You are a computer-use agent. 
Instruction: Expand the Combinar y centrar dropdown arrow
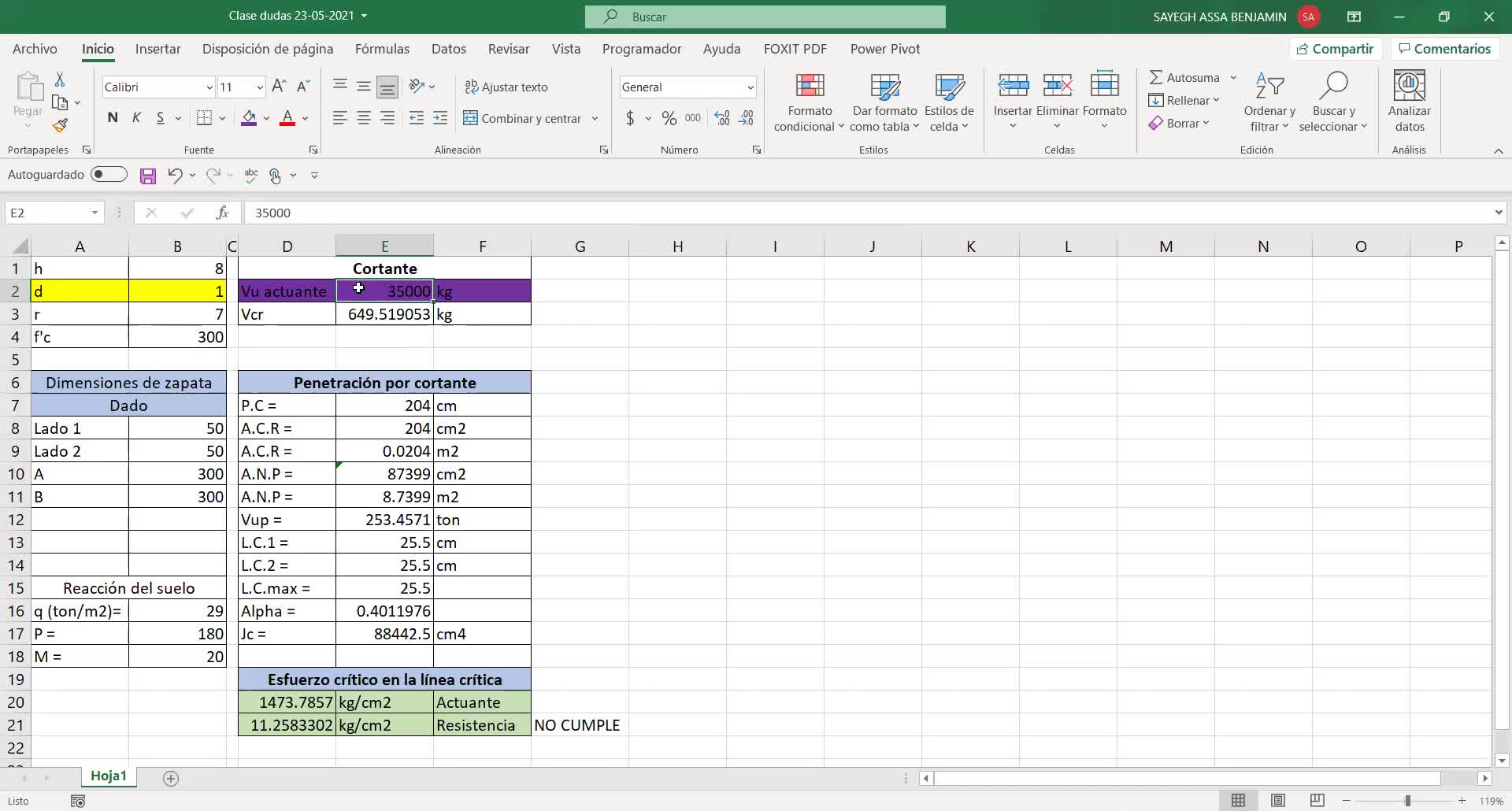coord(595,119)
